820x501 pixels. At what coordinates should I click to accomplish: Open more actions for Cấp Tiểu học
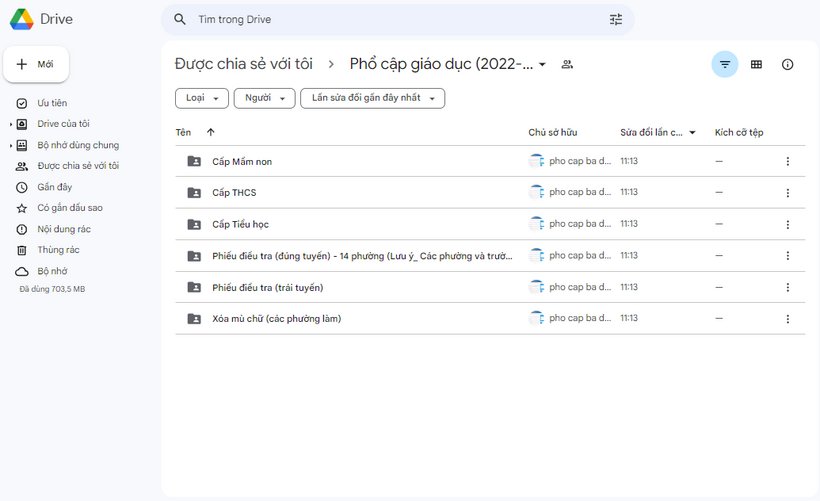pos(788,224)
